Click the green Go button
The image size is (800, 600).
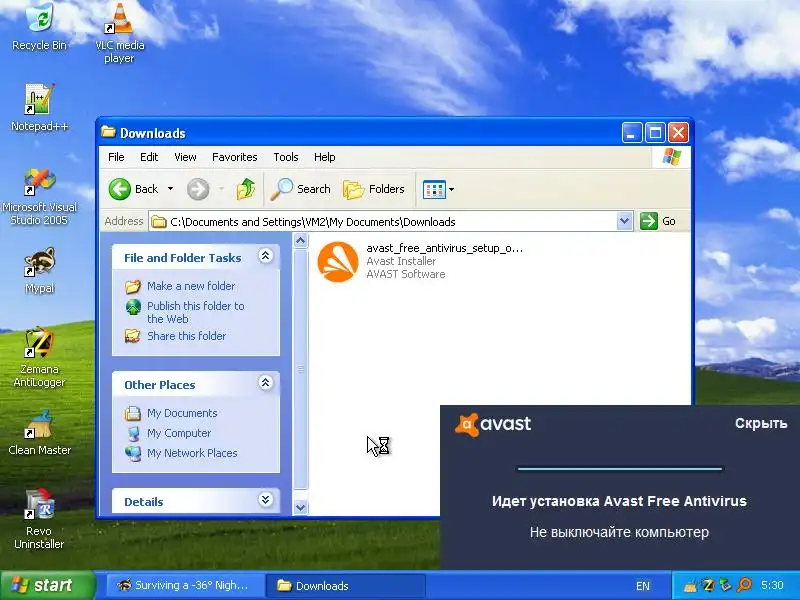click(x=658, y=221)
